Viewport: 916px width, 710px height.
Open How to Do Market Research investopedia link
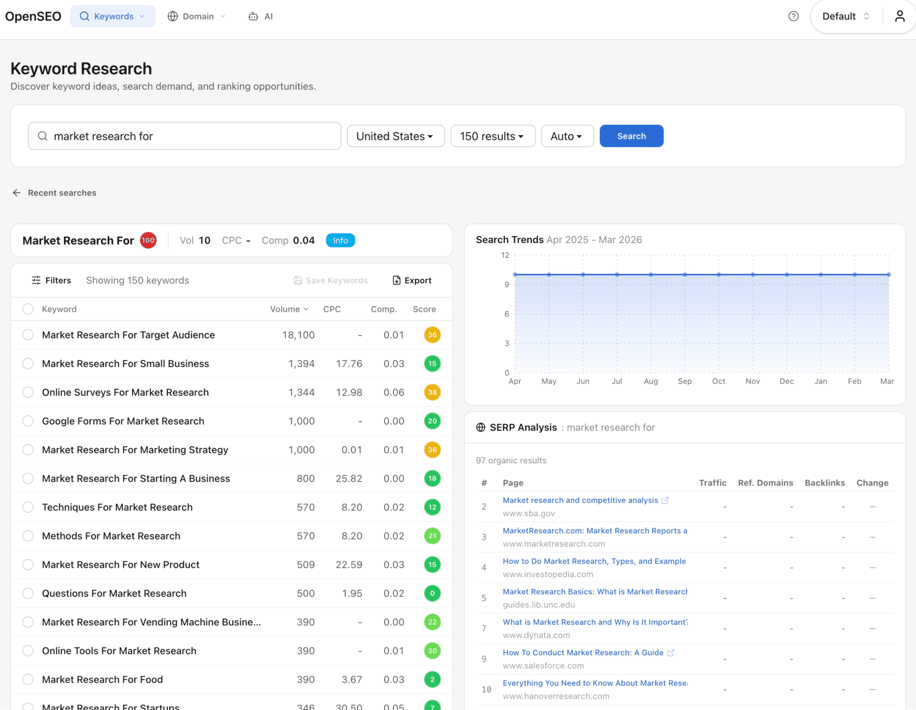click(x=594, y=561)
